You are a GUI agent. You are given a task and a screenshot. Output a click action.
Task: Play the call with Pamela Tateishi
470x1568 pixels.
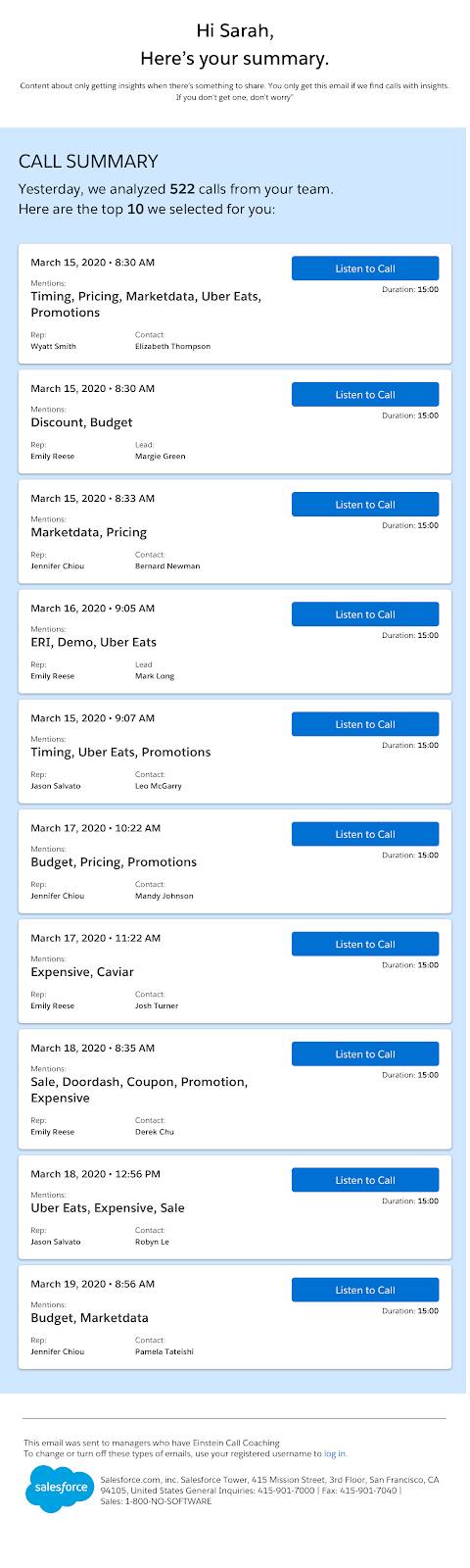365,1290
